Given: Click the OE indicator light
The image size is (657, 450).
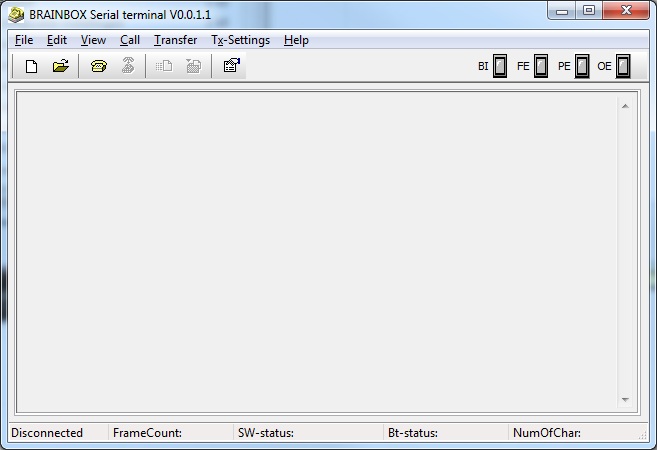Looking at the screenshot, I should click(623, 66).
